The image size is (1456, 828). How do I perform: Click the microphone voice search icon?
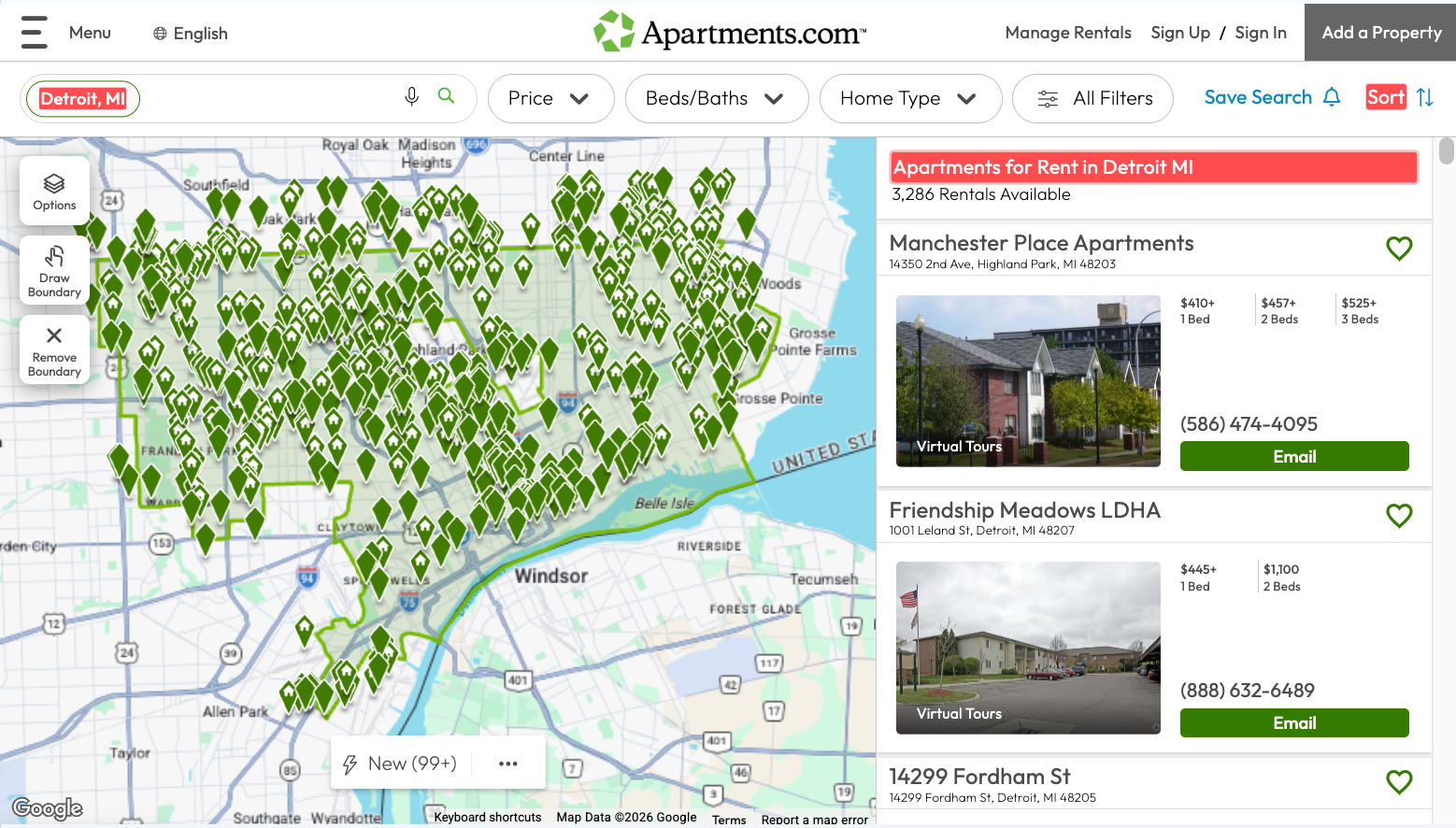pyautogui.click(x=411, y=96)
